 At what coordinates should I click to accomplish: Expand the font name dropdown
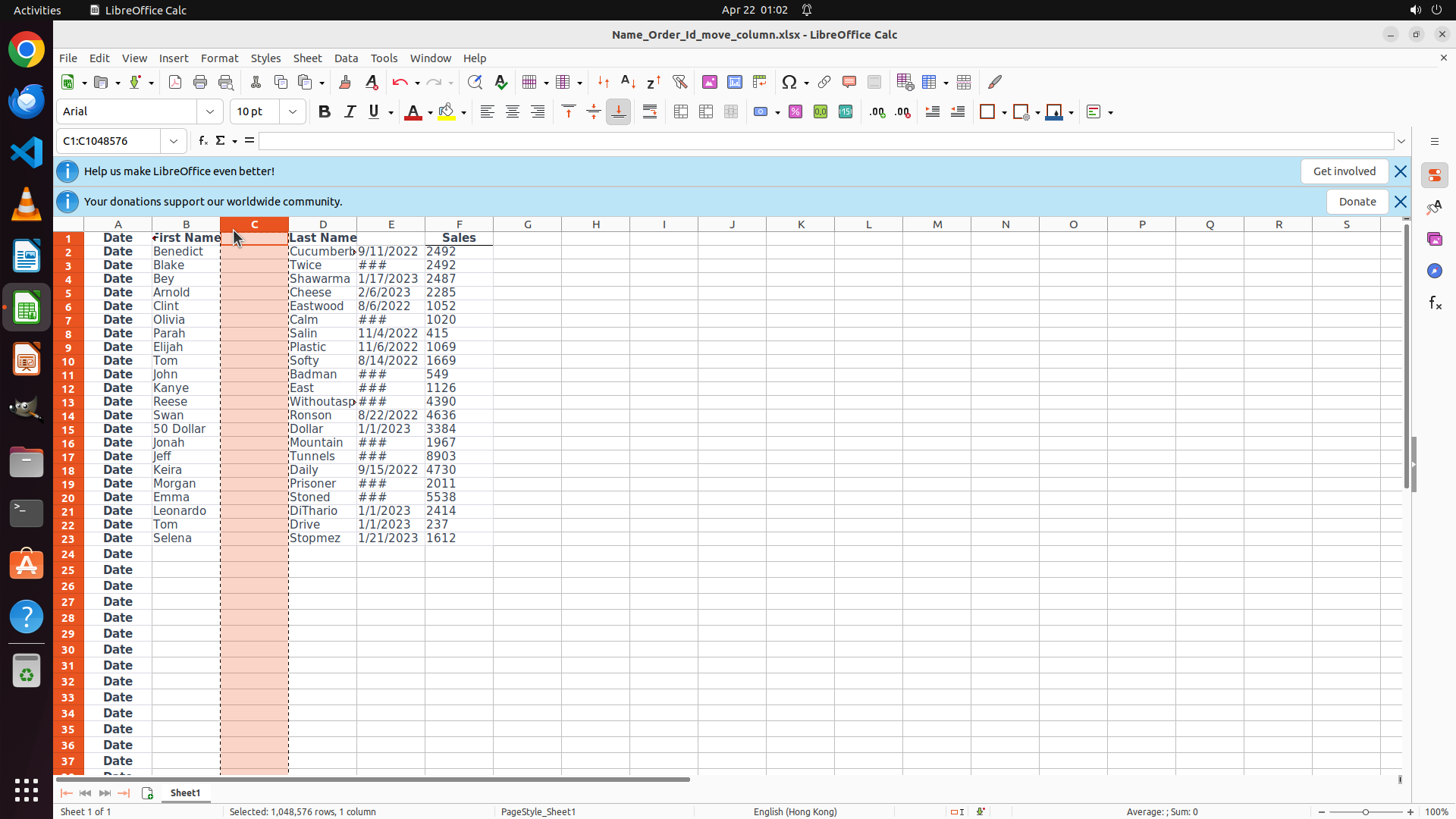coord(210,112)
